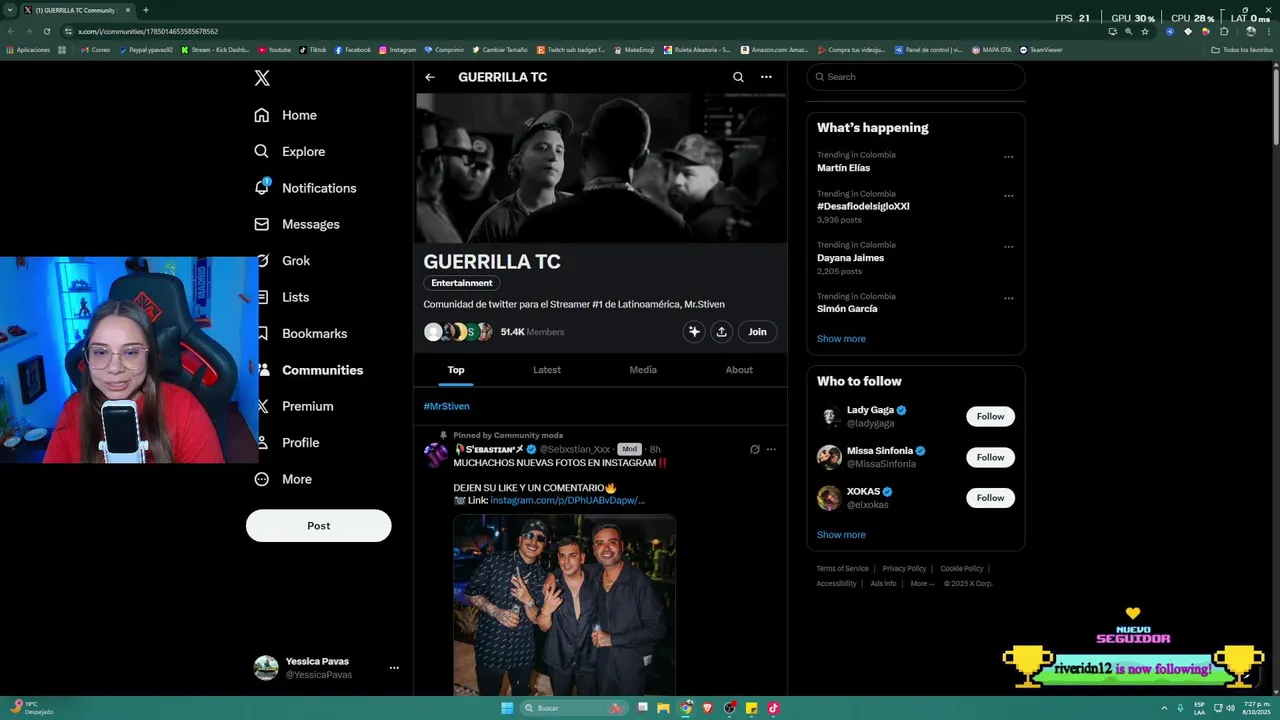
Task: Click the Grok icon on the pinned post
Action: 755,450
